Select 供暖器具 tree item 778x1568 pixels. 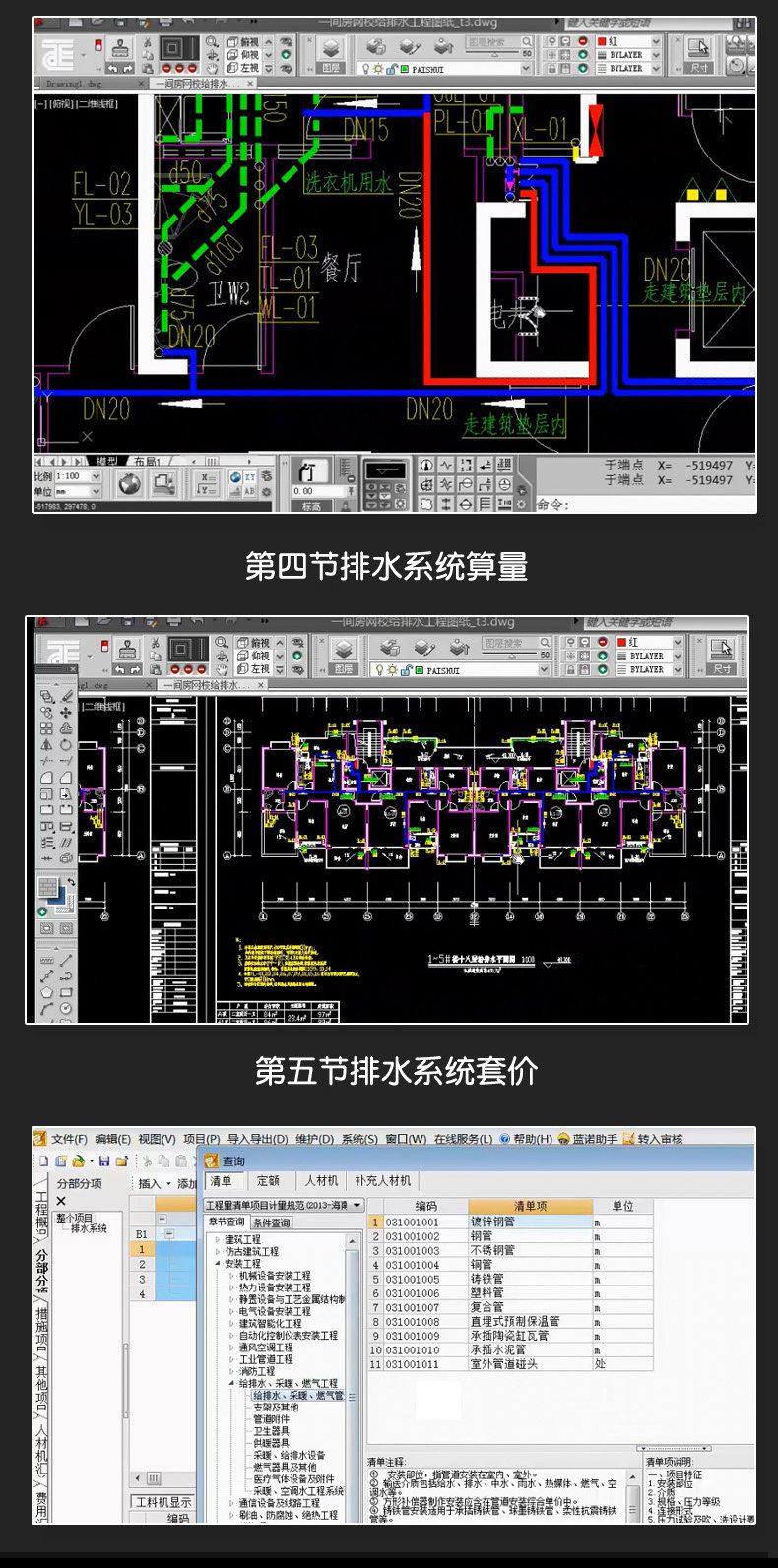tap(271, 1443)
